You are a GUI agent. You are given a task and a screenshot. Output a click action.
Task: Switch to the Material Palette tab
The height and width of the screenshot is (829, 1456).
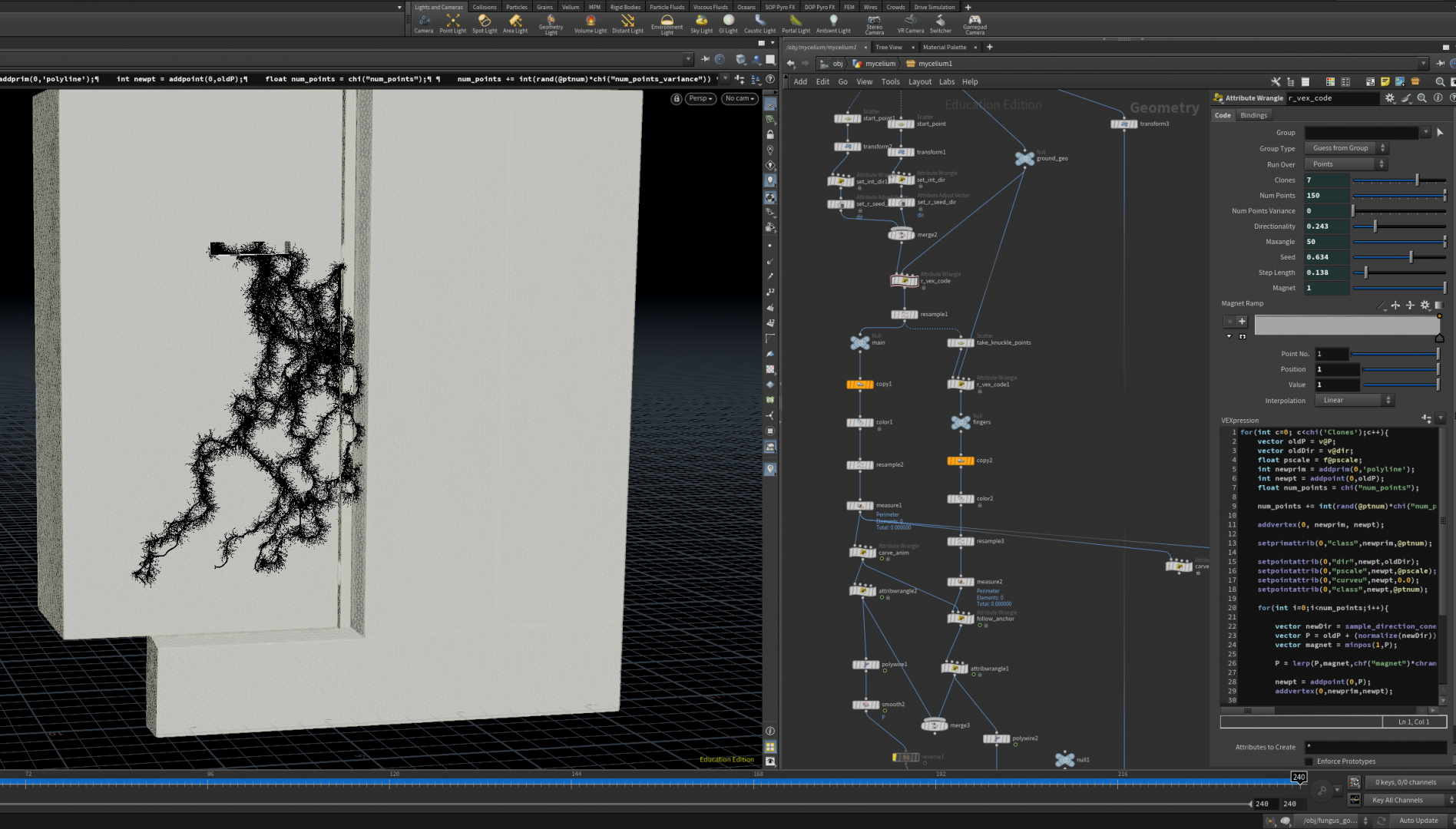pos(945,47)
